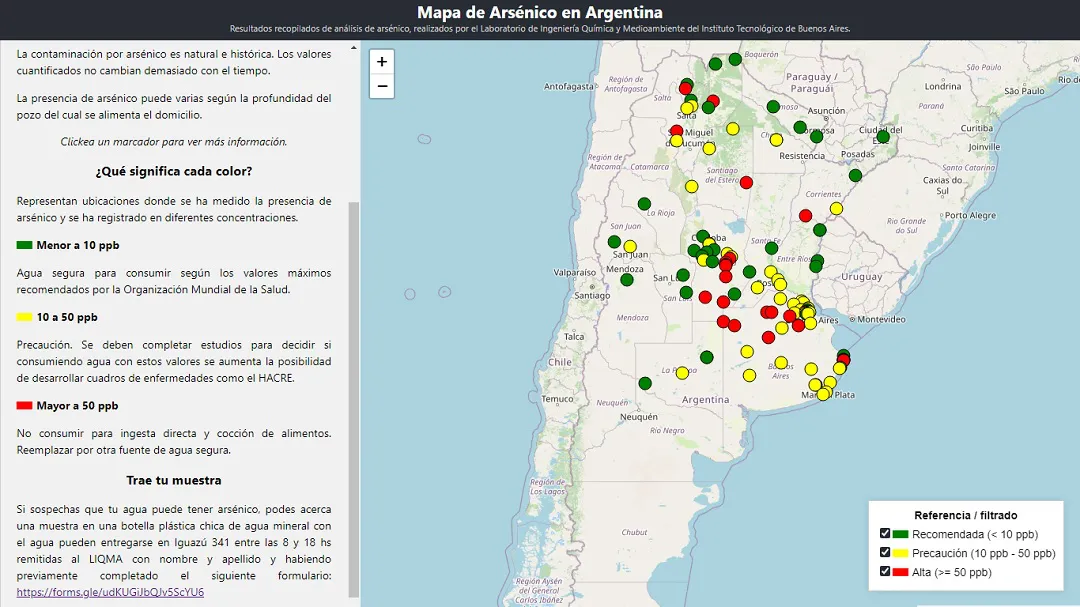This screenshot has width=1080, height=607.
Task: Open a yellow marker in La Pampa region
Action: (682, 372)
